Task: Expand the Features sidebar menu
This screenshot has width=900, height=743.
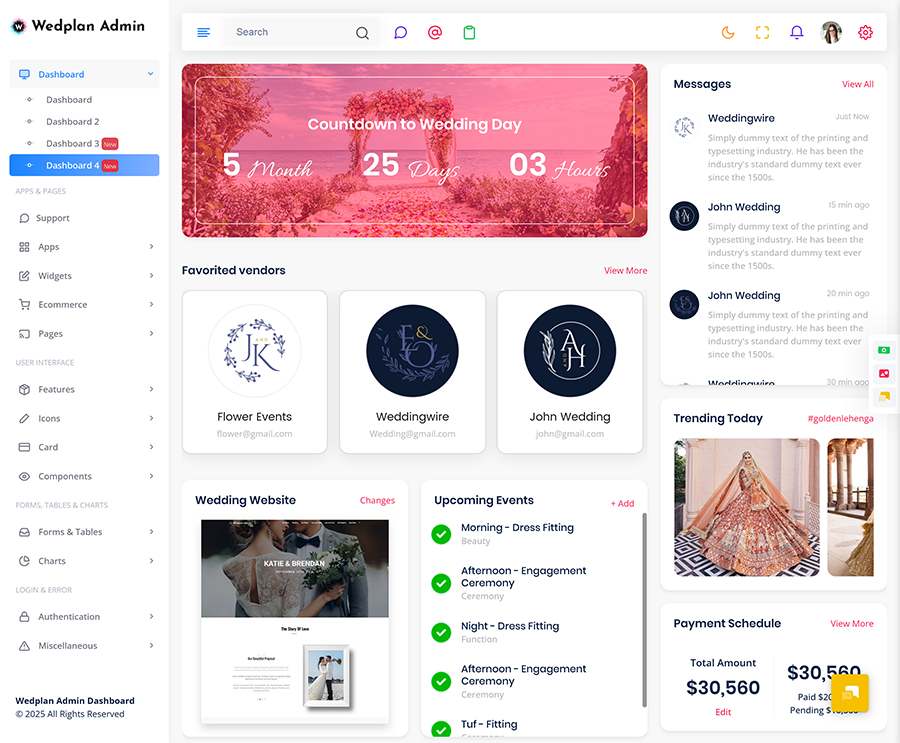Action: [x=84, y=389]
